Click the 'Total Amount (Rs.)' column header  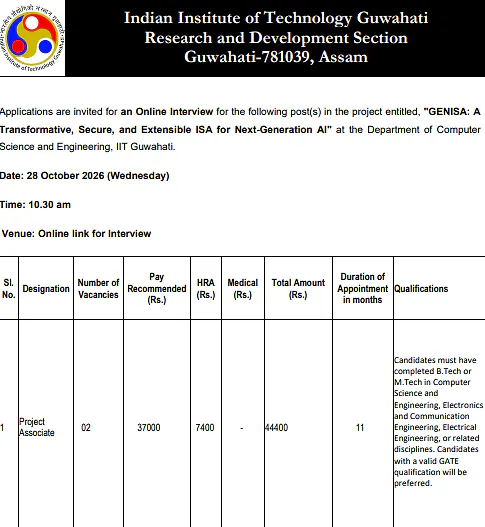point(298,289)
